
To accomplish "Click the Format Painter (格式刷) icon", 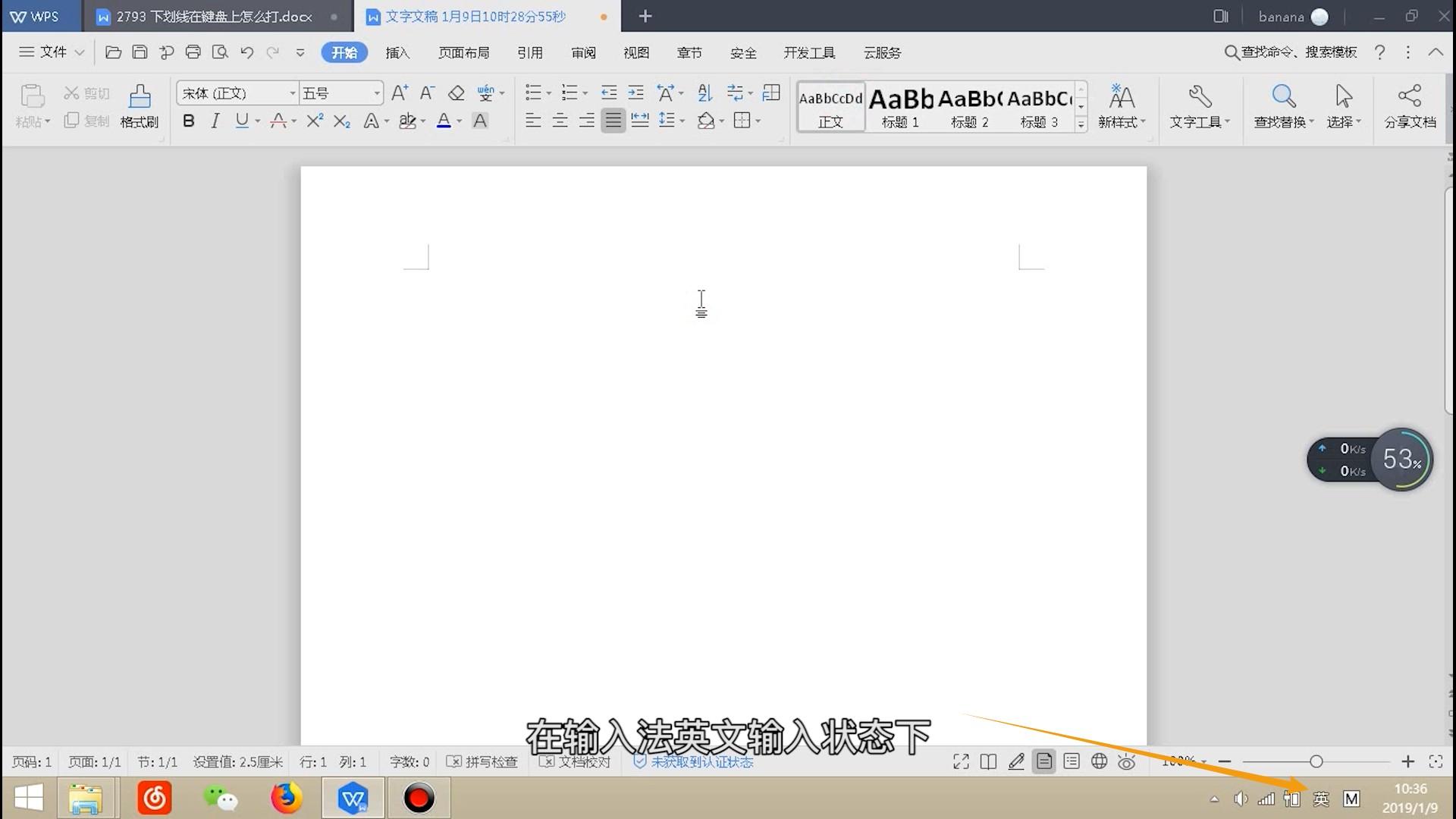I will pos(140,105).
